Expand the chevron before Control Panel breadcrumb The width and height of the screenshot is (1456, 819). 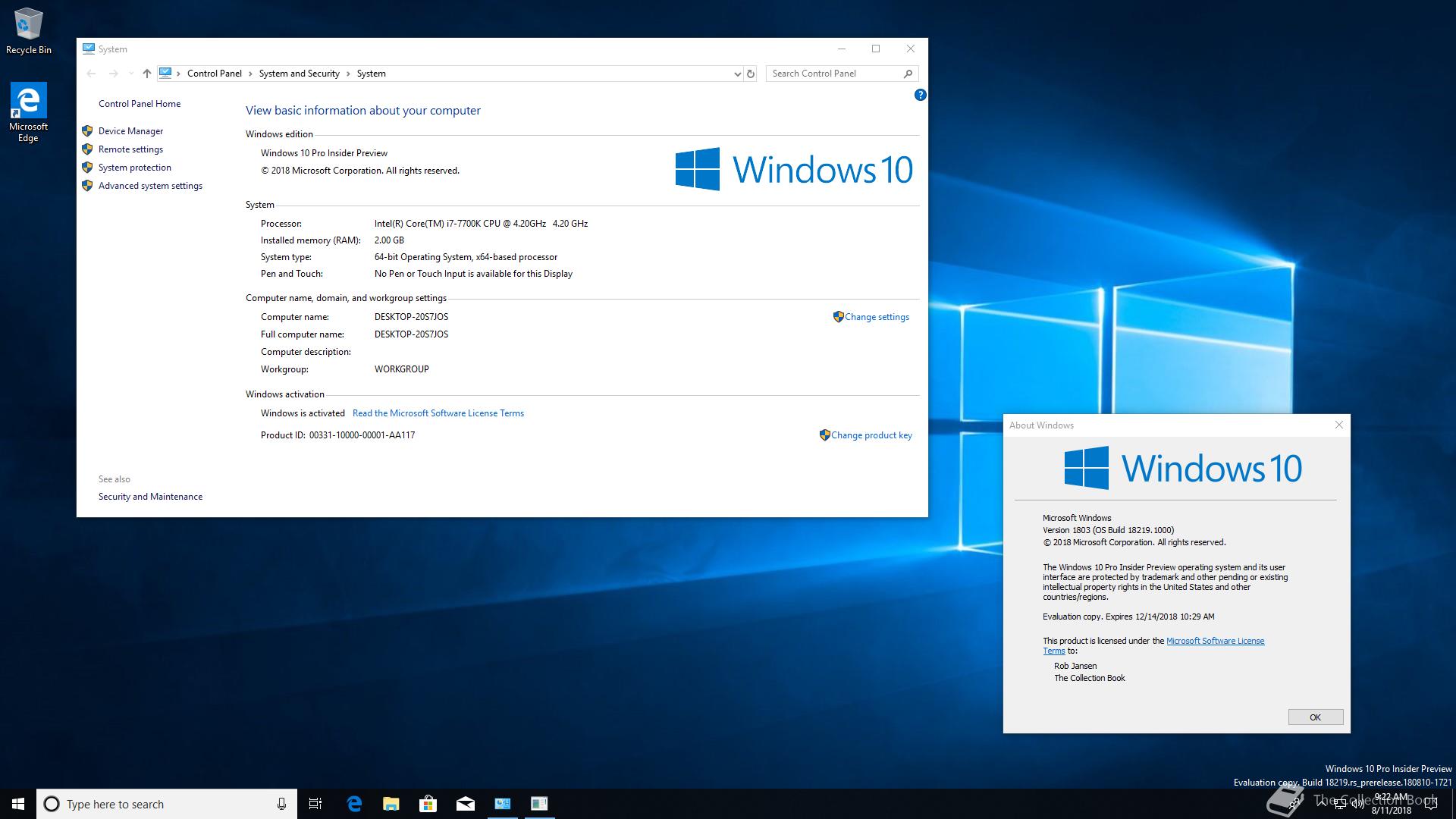click(179, 74)
